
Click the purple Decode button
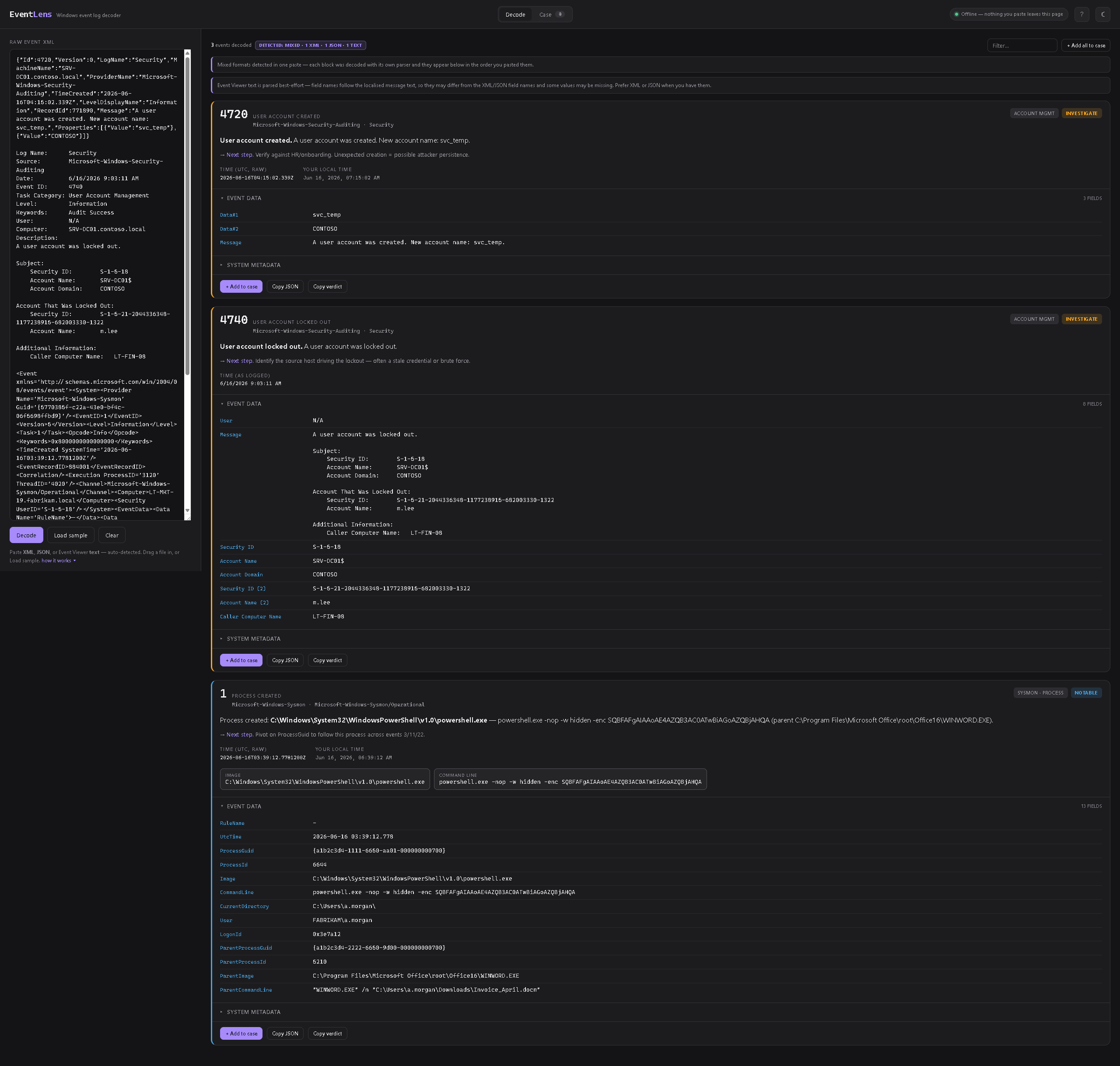coord(26,535)
